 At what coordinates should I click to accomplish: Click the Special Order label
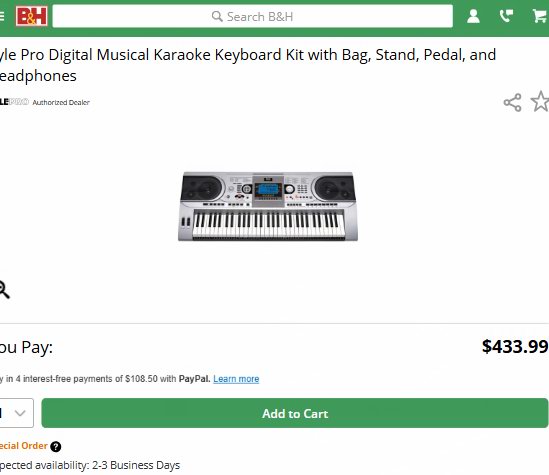[x=23, y=446]
